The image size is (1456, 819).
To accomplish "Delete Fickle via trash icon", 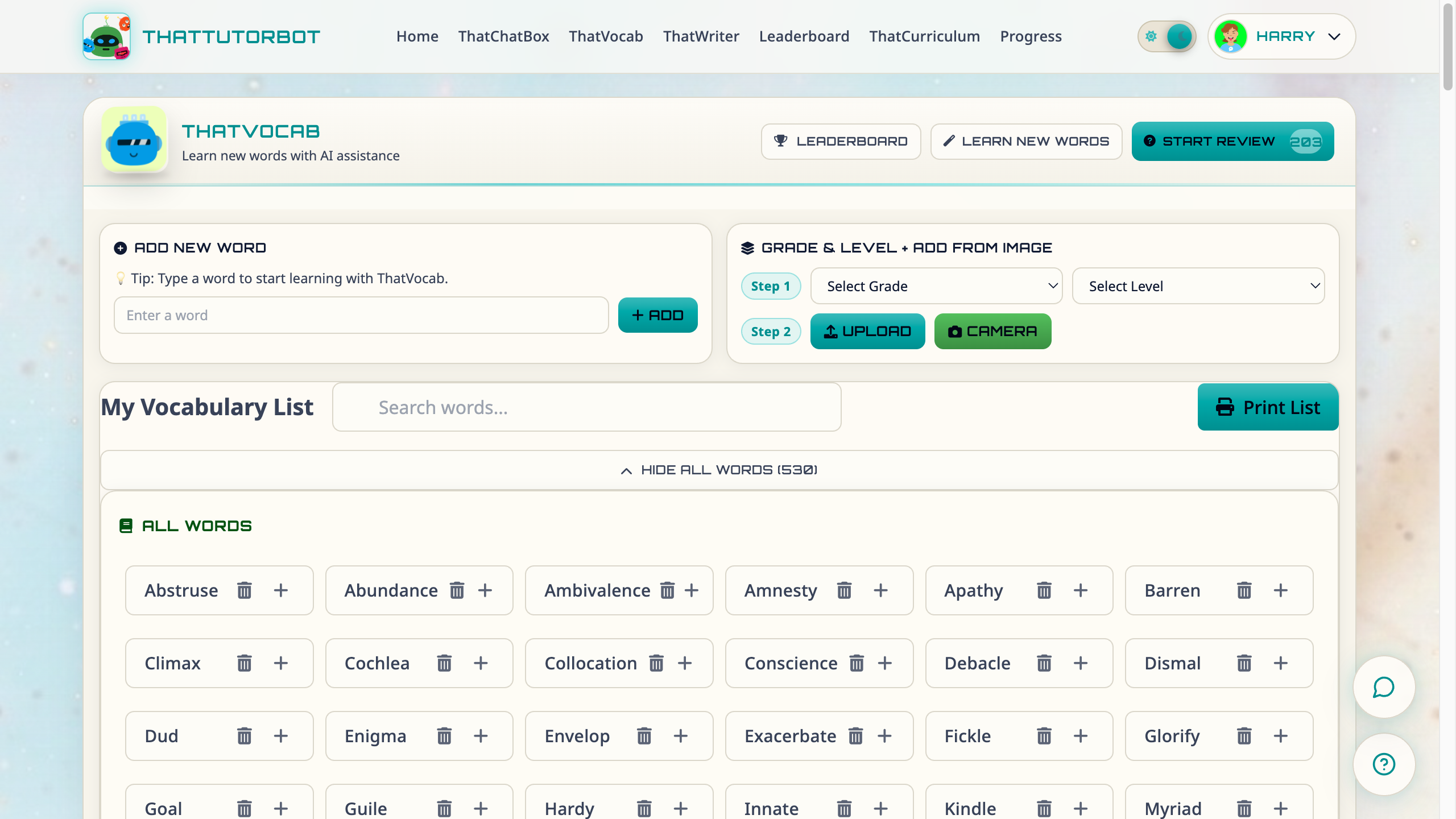I will [1044, 736].
